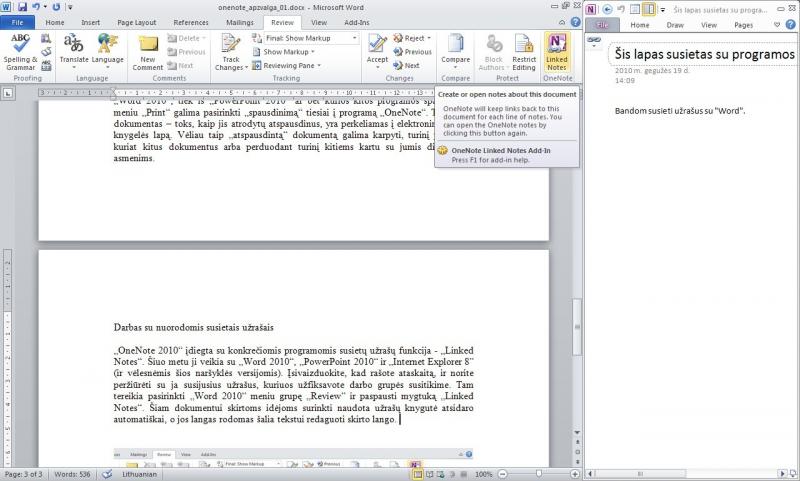Click Word's vertical scrollbar thumb

point(577,326)
